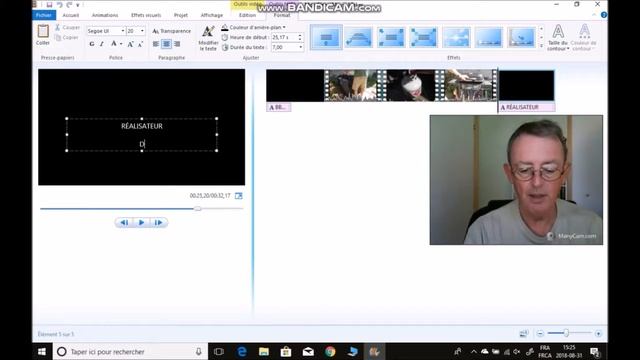Viewport: 640px width, 360px height.
Task: Open quick access toolbar customize arrow
Action: (78, 5)
